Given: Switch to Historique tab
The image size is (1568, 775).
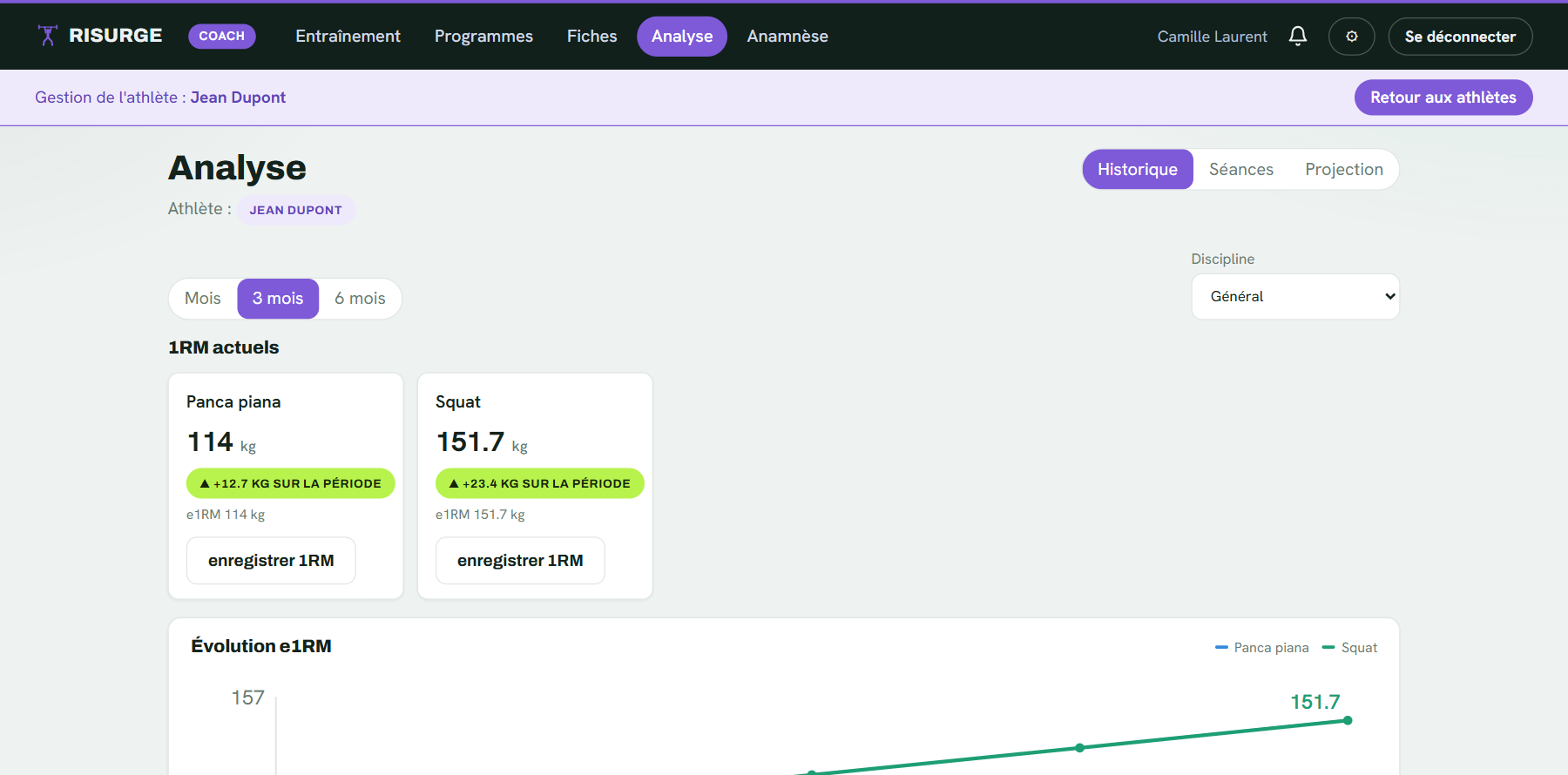Looking at the screenshot, I should pos(1138,169).
